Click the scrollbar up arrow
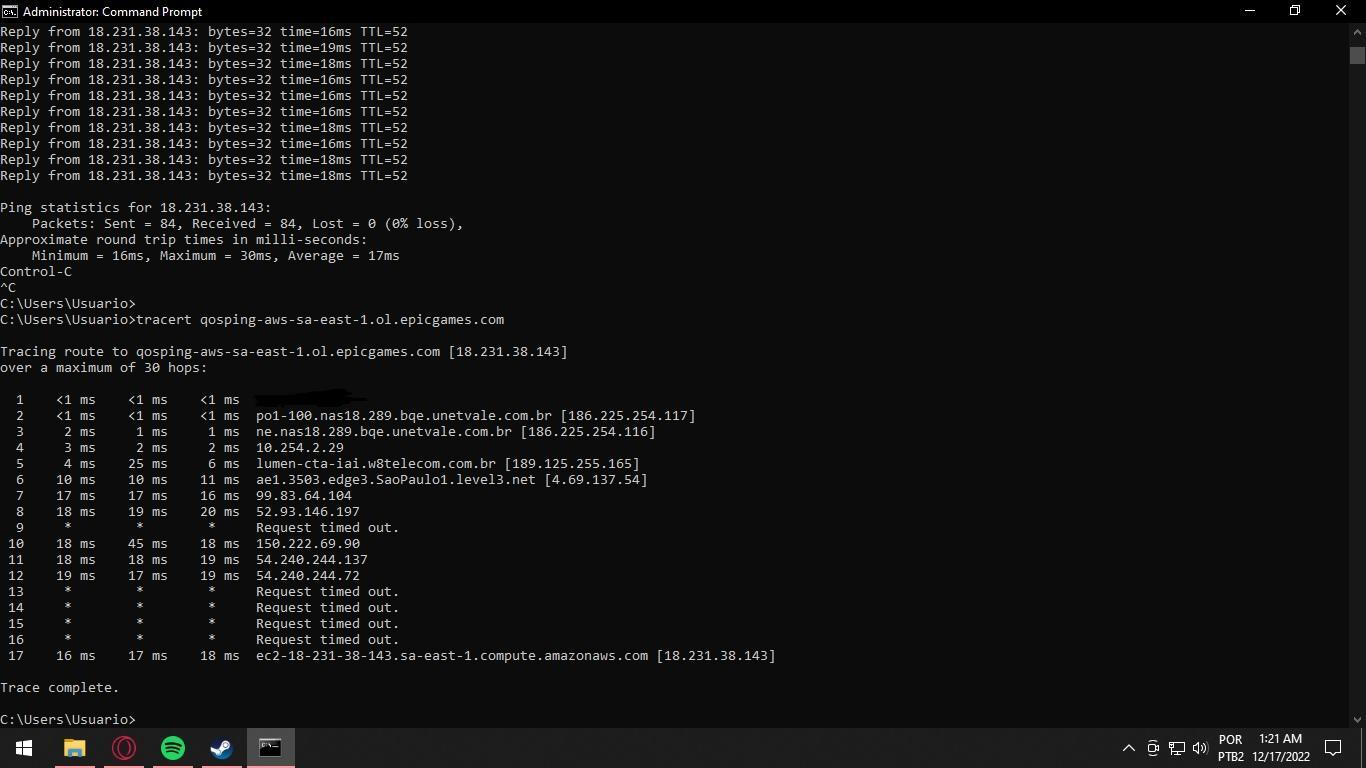Image resolution: width=1366 pixels, height=768 pixels. coord(1357,31)
